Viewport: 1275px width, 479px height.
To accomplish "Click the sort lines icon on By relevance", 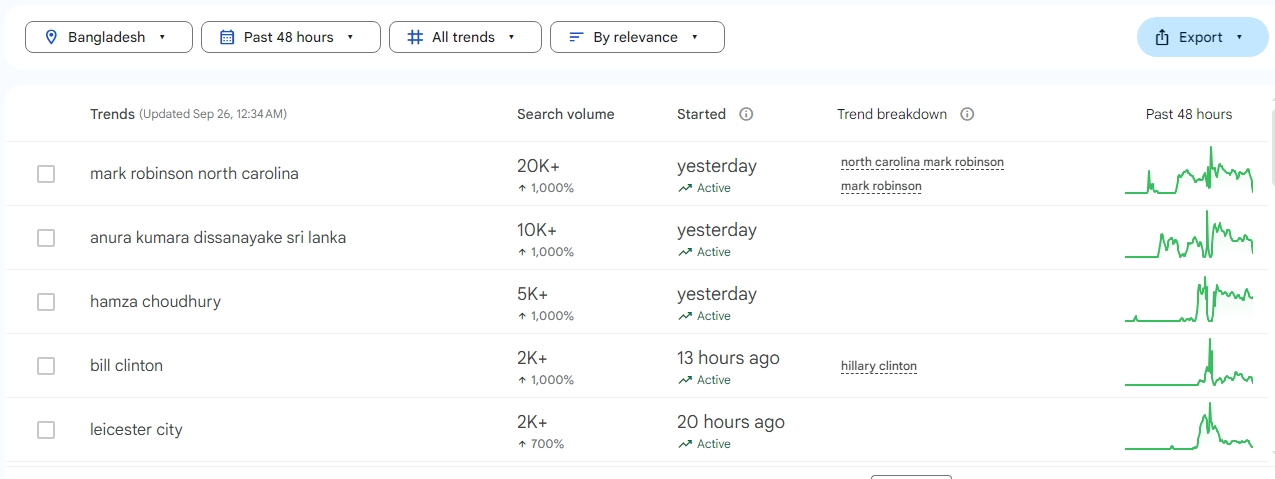I will (576, 37).
